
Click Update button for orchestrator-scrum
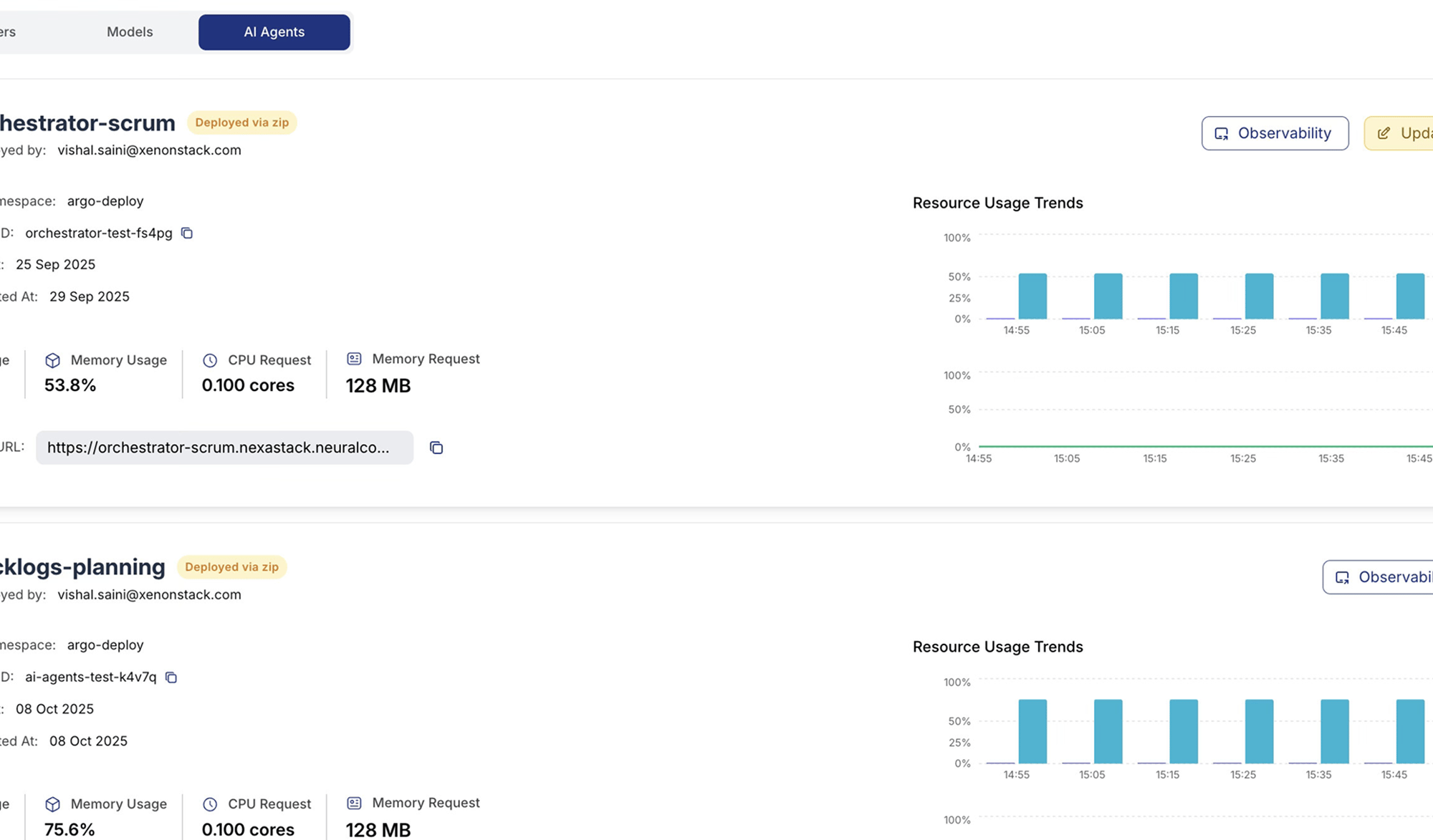[x=1401, y=133]
